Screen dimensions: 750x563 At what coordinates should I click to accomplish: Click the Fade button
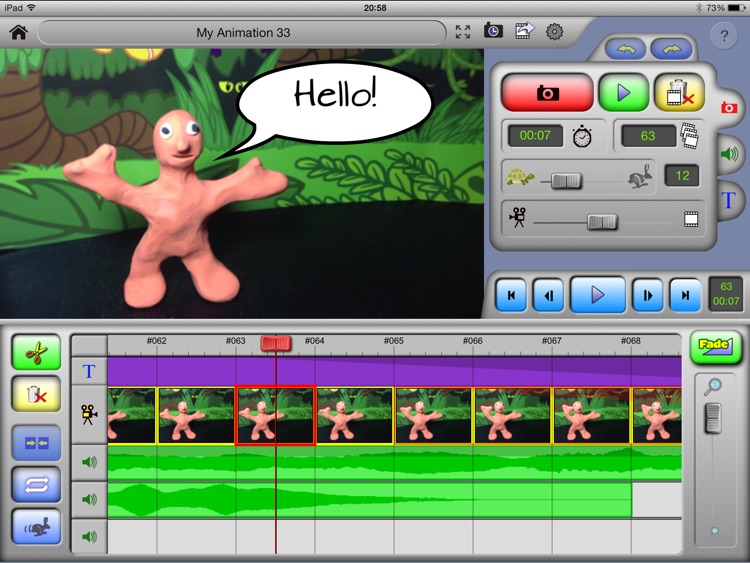715,347
